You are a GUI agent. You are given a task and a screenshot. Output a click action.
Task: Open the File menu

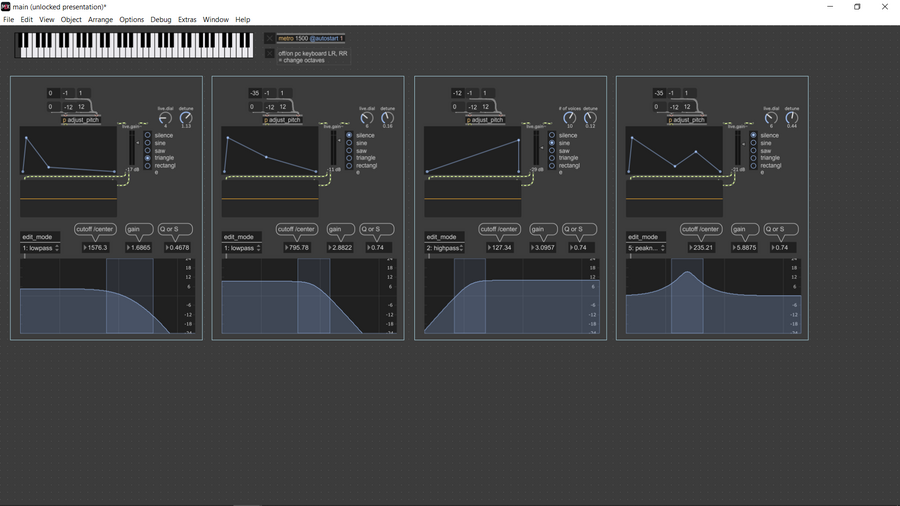9,20
